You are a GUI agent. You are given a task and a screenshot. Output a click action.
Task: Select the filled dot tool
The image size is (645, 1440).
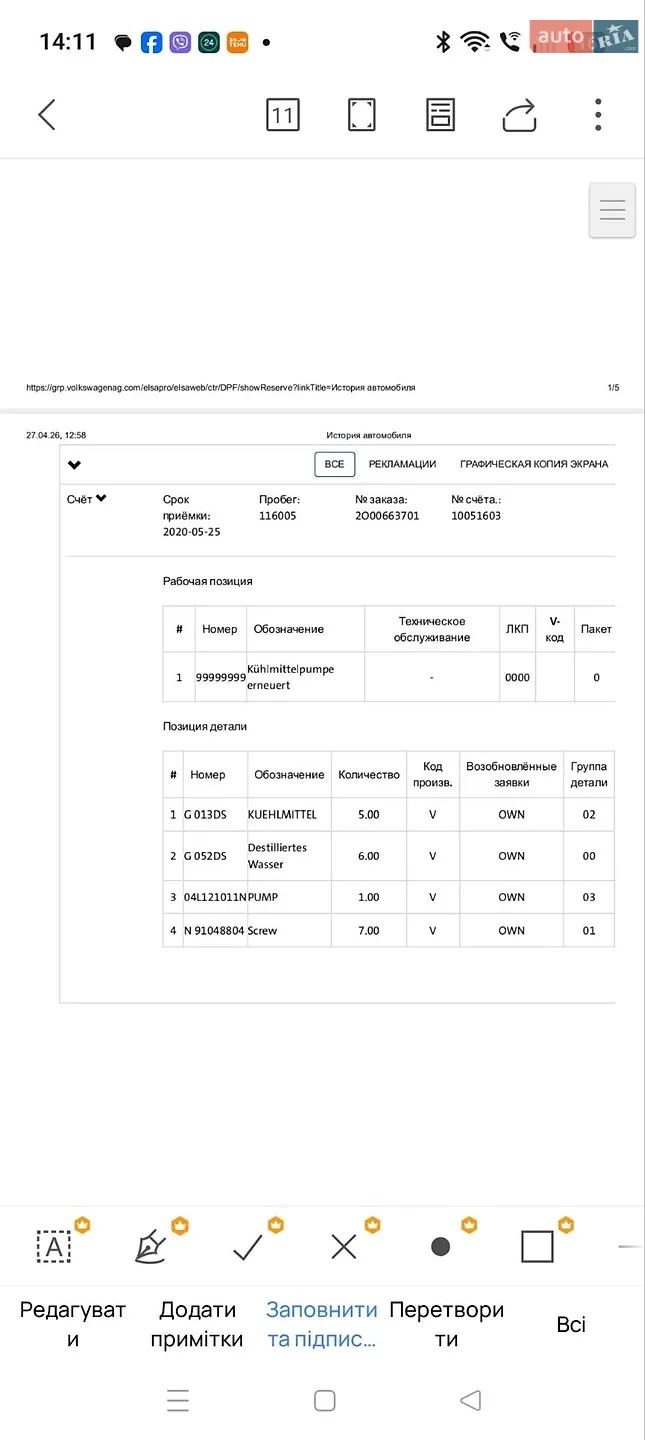440,1246
